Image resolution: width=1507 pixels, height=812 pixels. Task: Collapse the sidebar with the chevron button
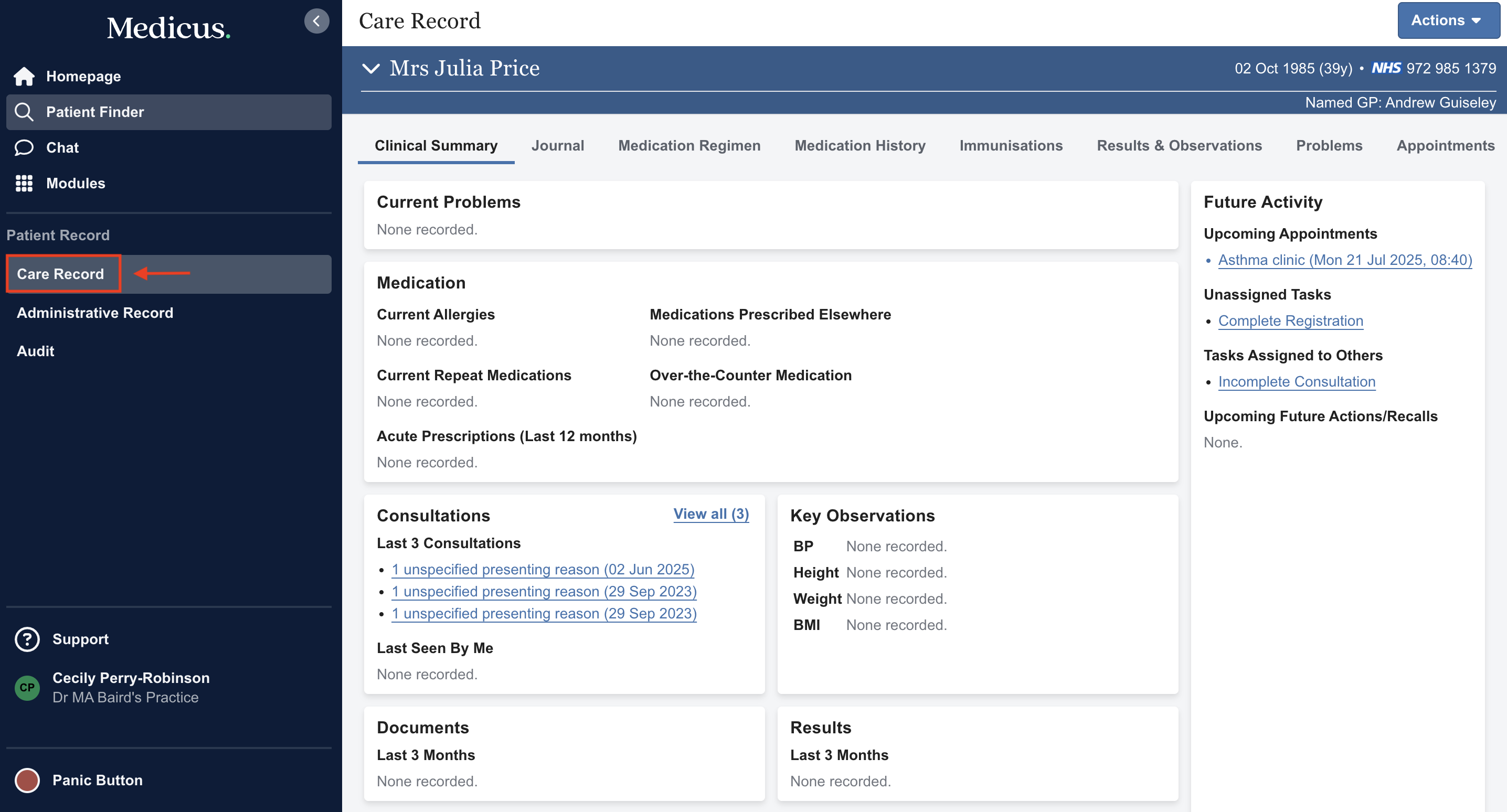point(316,21)
